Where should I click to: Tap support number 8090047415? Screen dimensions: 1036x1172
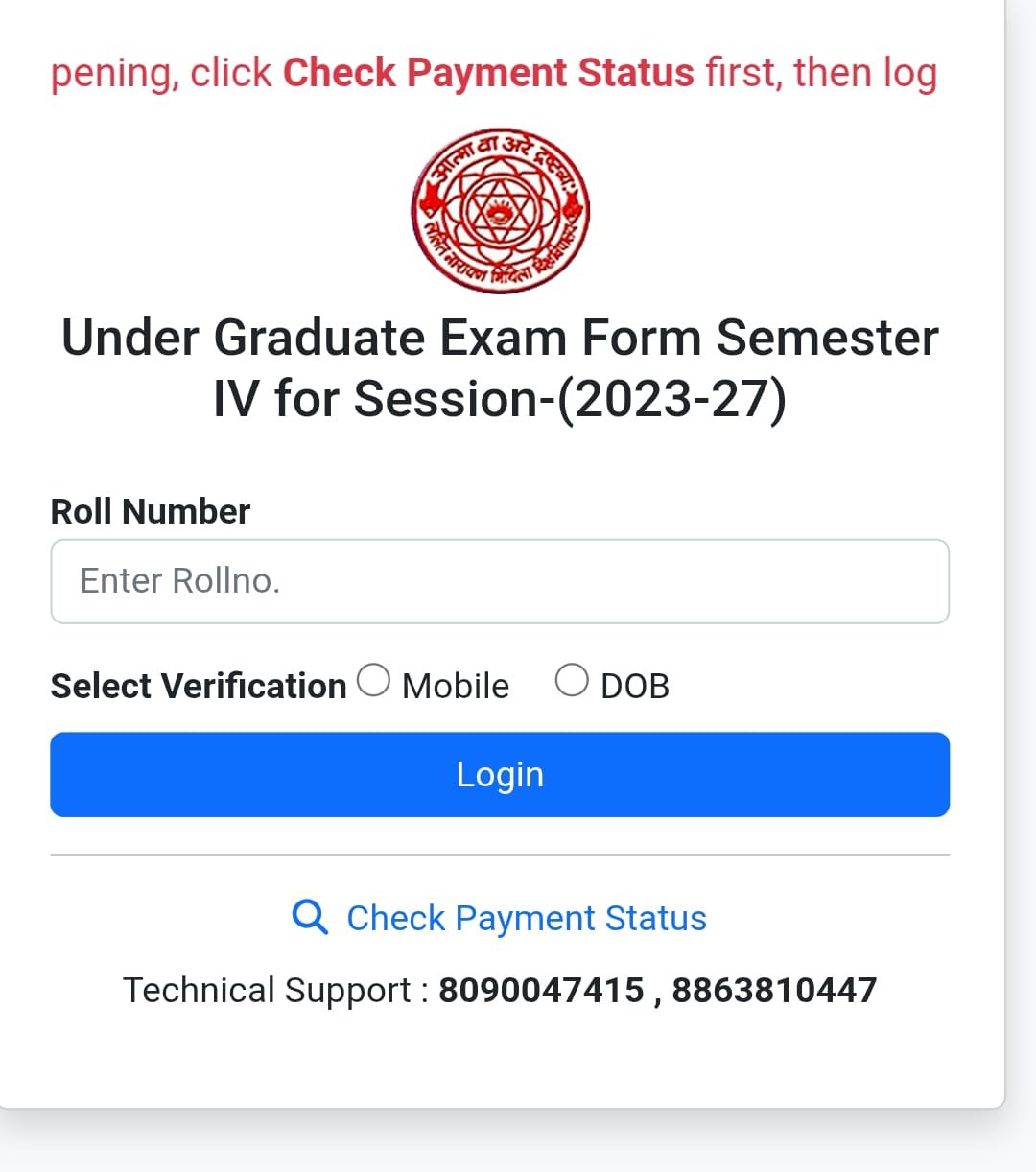(x=541, y=991)
